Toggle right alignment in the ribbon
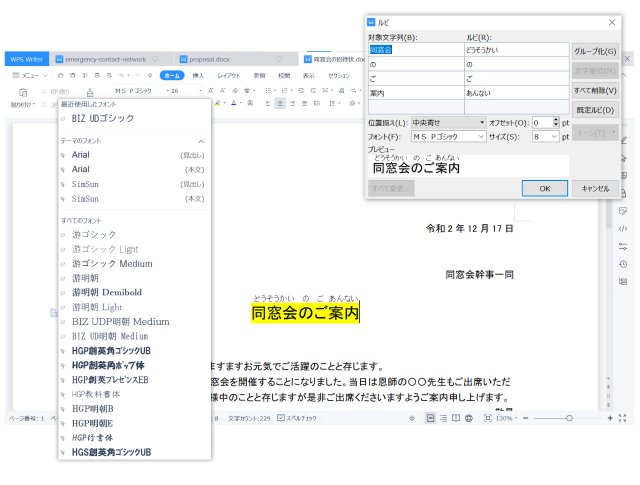The height and width of the screenshot is (485, 640). (292, 103)
